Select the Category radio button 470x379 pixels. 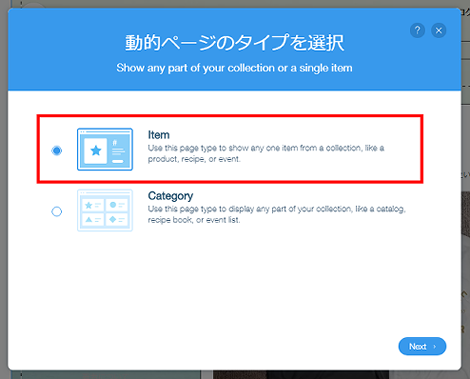(x=57, y=211)
